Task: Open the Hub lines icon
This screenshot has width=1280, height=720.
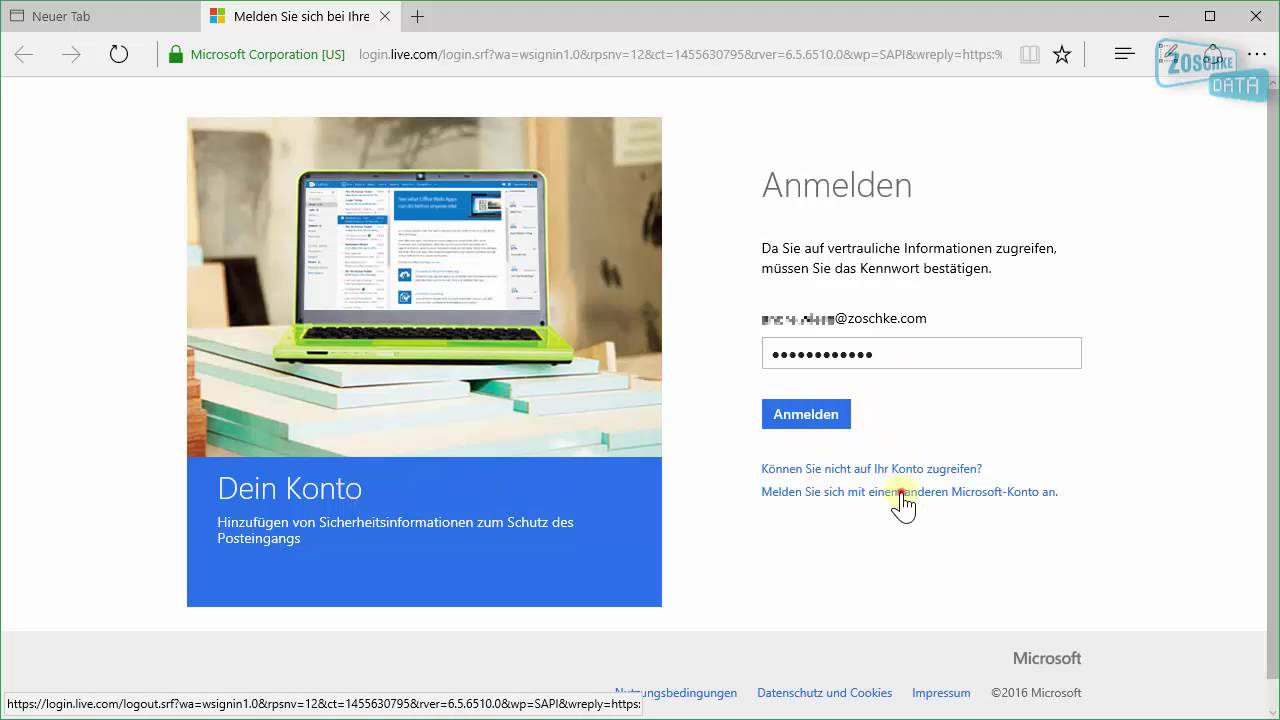Action: (1124, 54)
